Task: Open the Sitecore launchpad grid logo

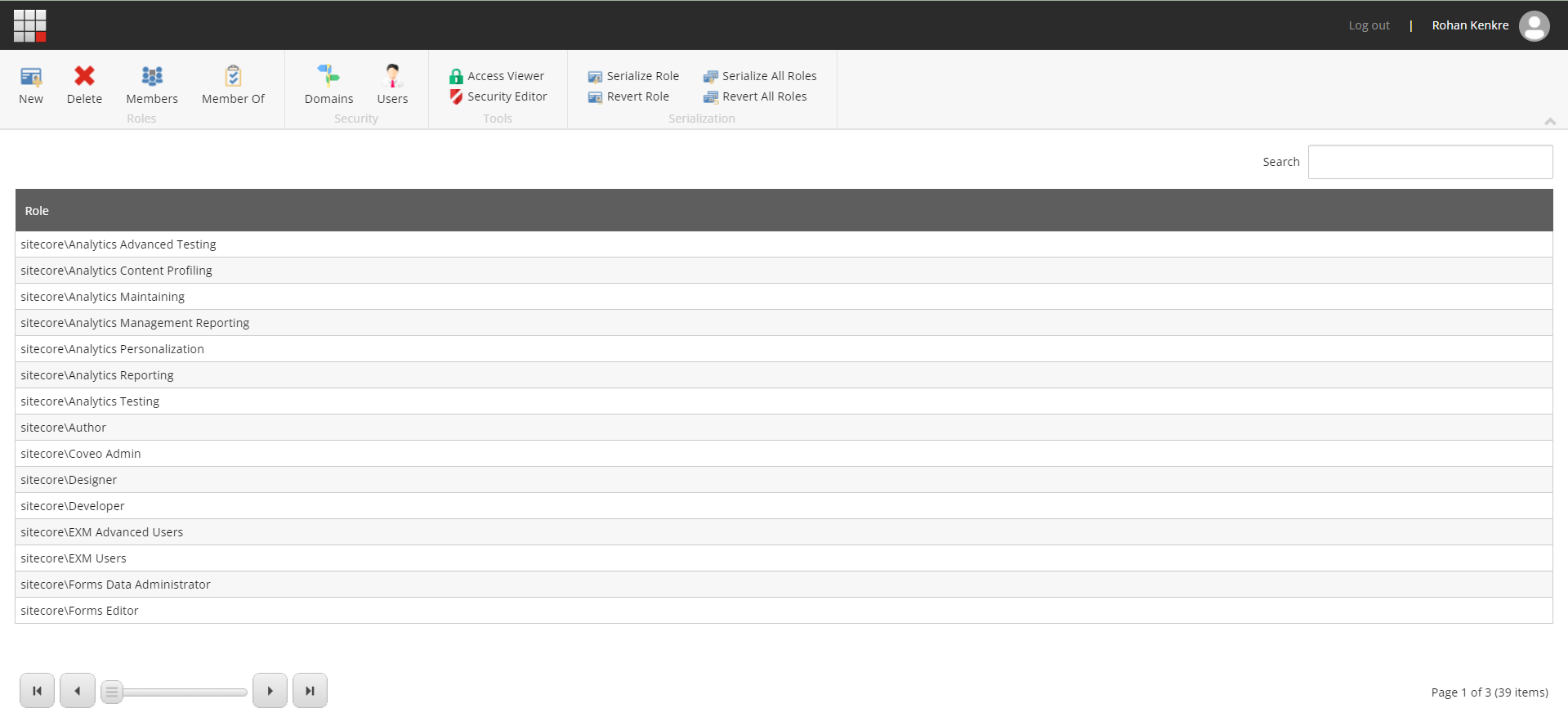Action: click(x=30, y=25)
